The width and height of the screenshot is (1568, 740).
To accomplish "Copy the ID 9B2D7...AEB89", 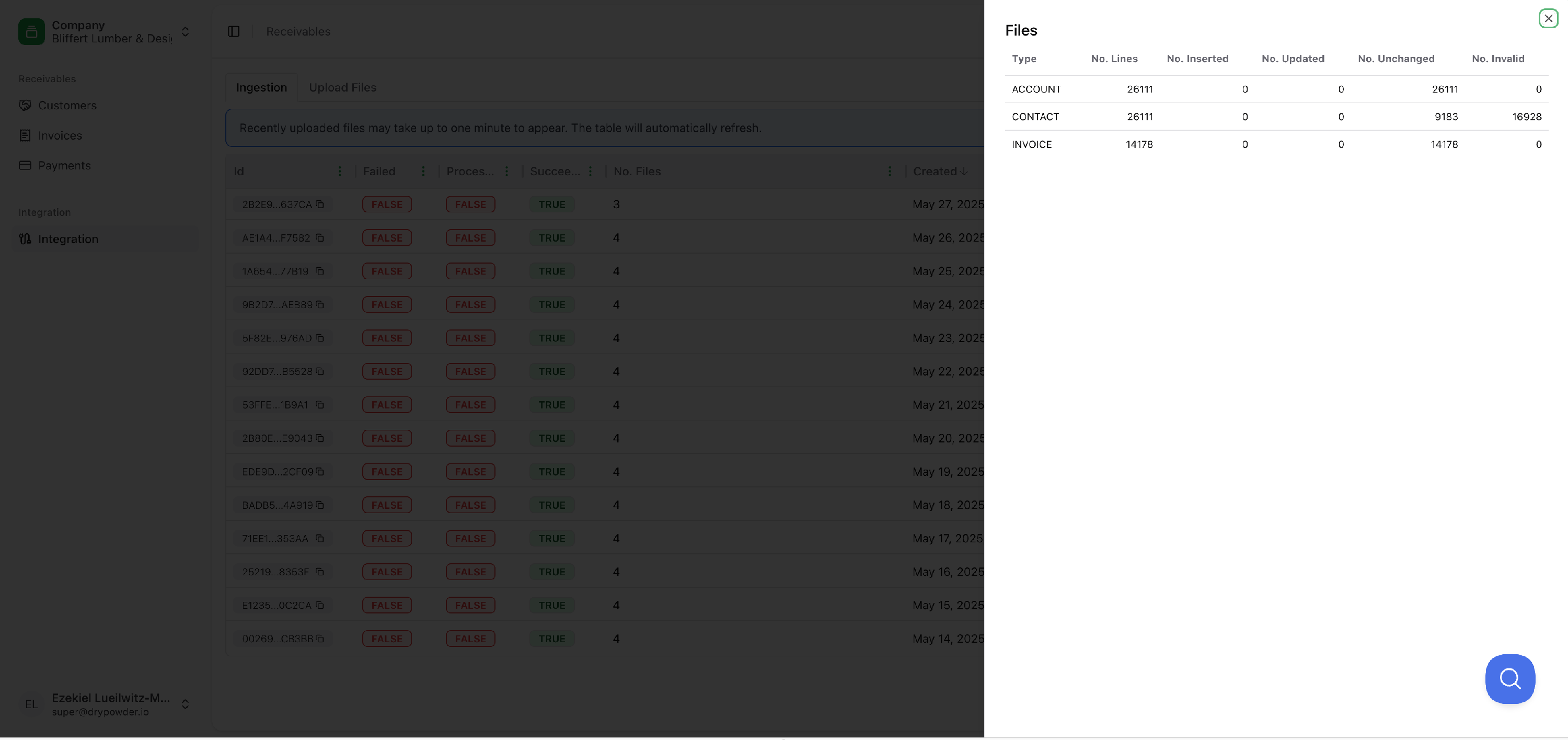I will click(x=320, y=304).
